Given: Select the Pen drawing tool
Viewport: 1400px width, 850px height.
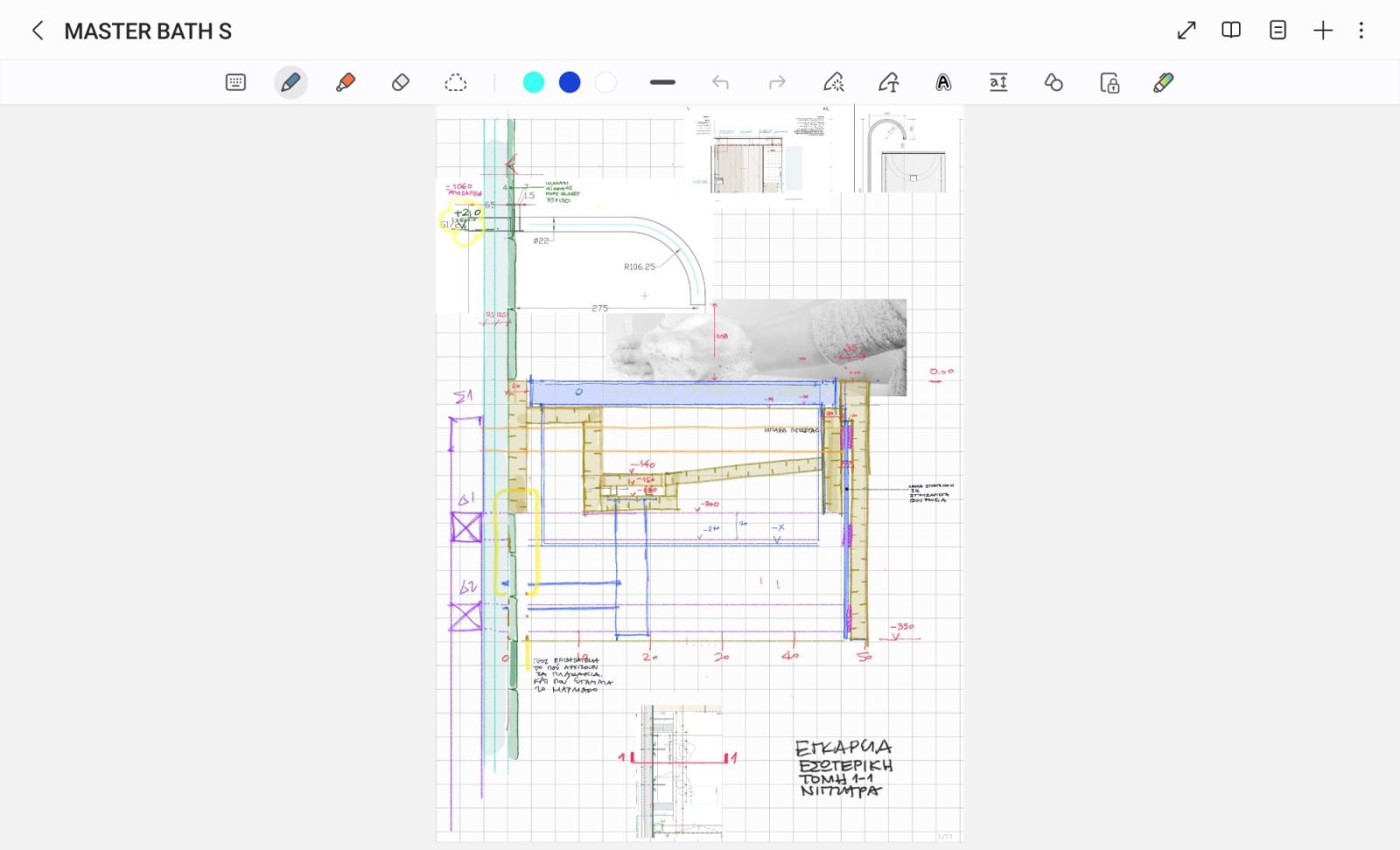Looking at the screenshot, I should pos(290,82).
